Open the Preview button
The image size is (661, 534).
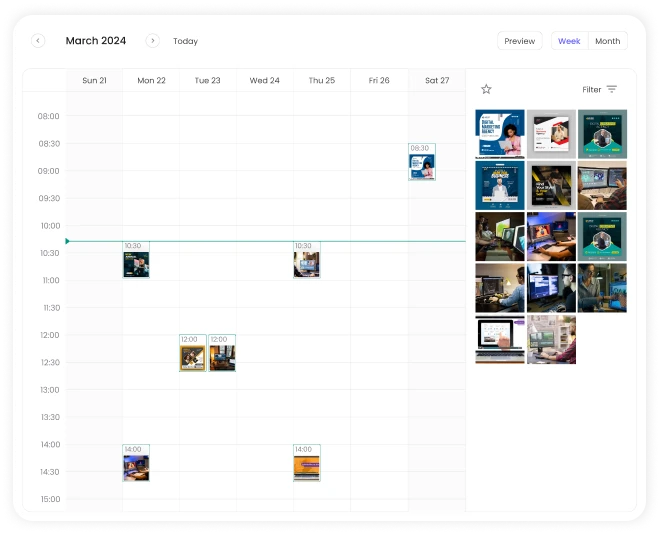519,41
